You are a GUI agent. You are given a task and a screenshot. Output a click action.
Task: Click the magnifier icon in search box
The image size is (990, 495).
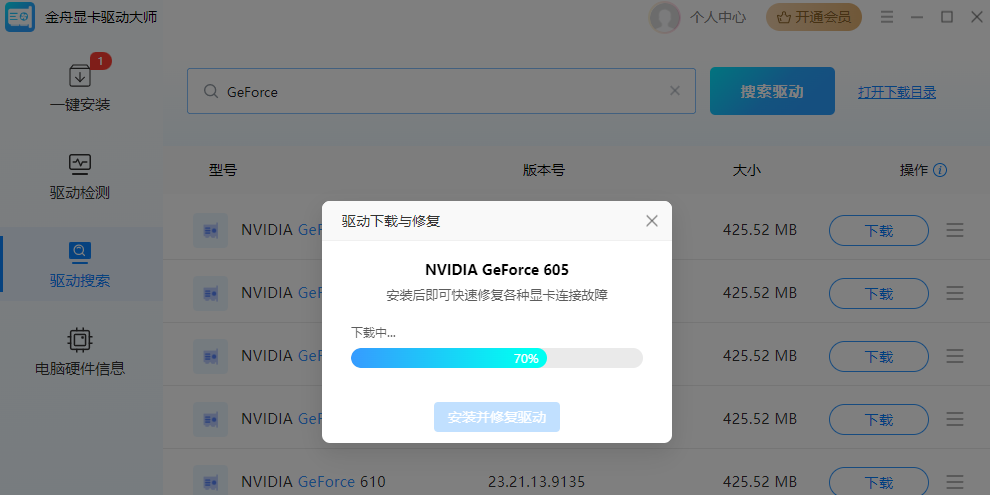point(211,92)
